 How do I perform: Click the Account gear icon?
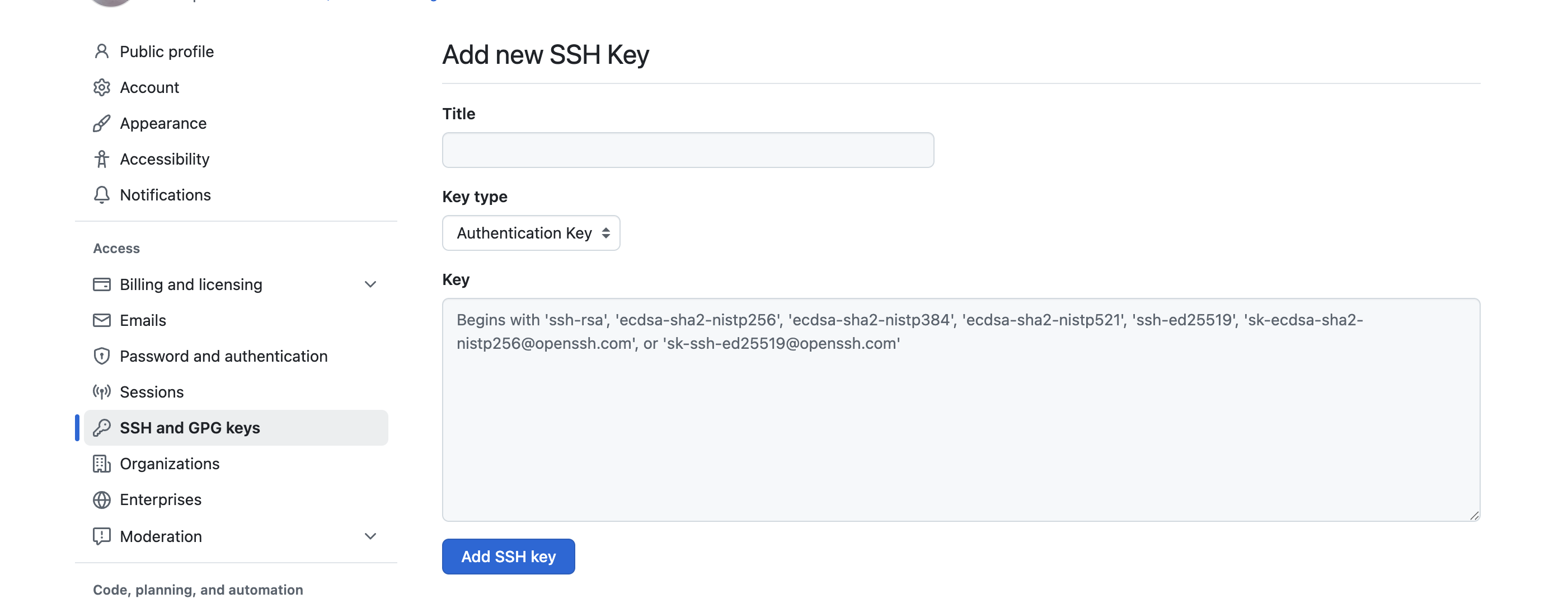click(102, 88)
